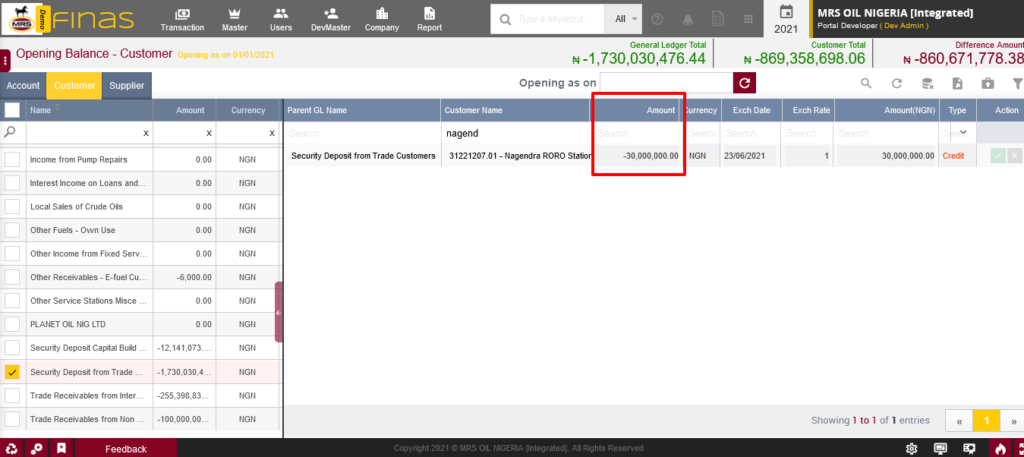Select page 1 in pagination
The image size is (1024, 457).
(x=986, y=421)
